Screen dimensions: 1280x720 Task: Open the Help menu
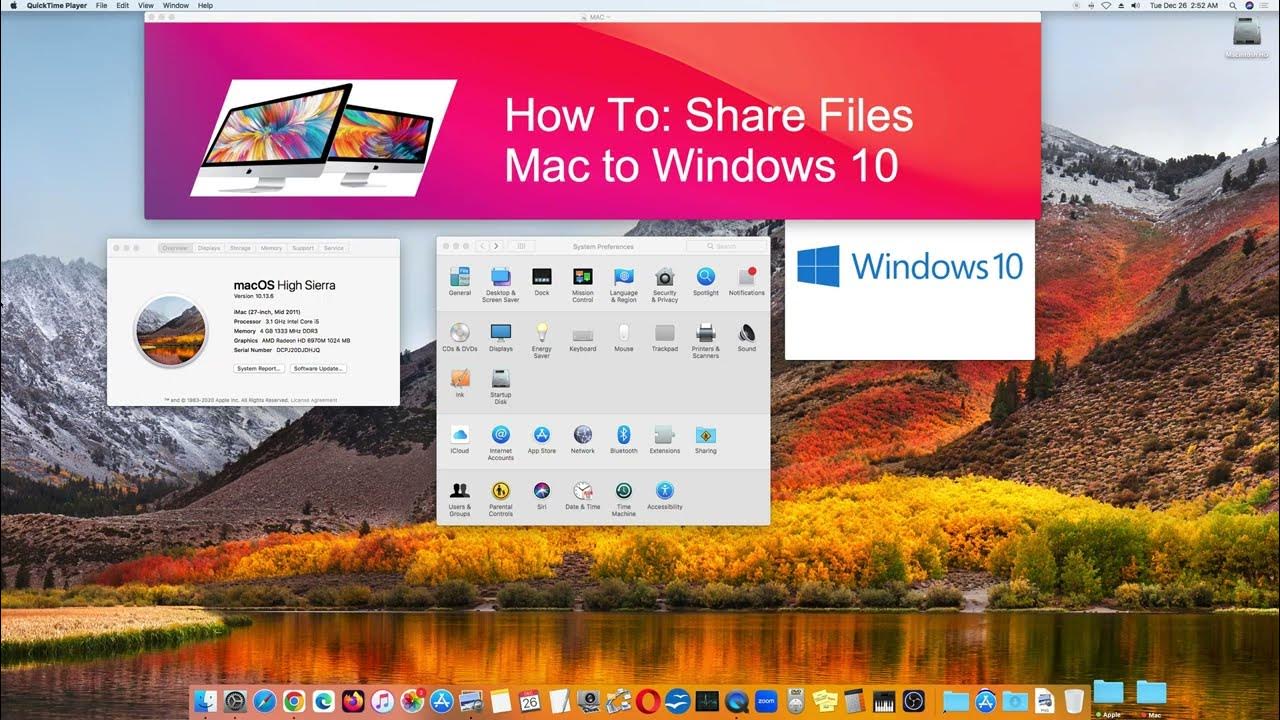tap(205, 5)
